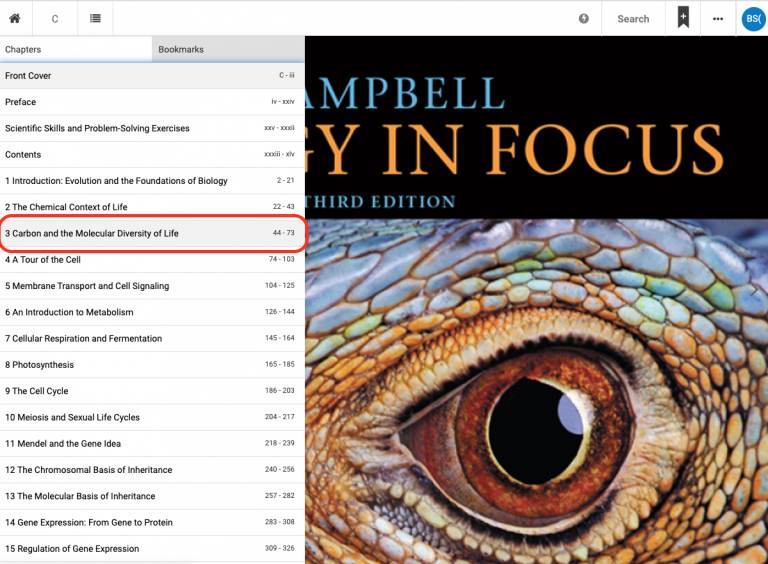
Task: Open the table of contents list icon
Action: click(95, 19)
